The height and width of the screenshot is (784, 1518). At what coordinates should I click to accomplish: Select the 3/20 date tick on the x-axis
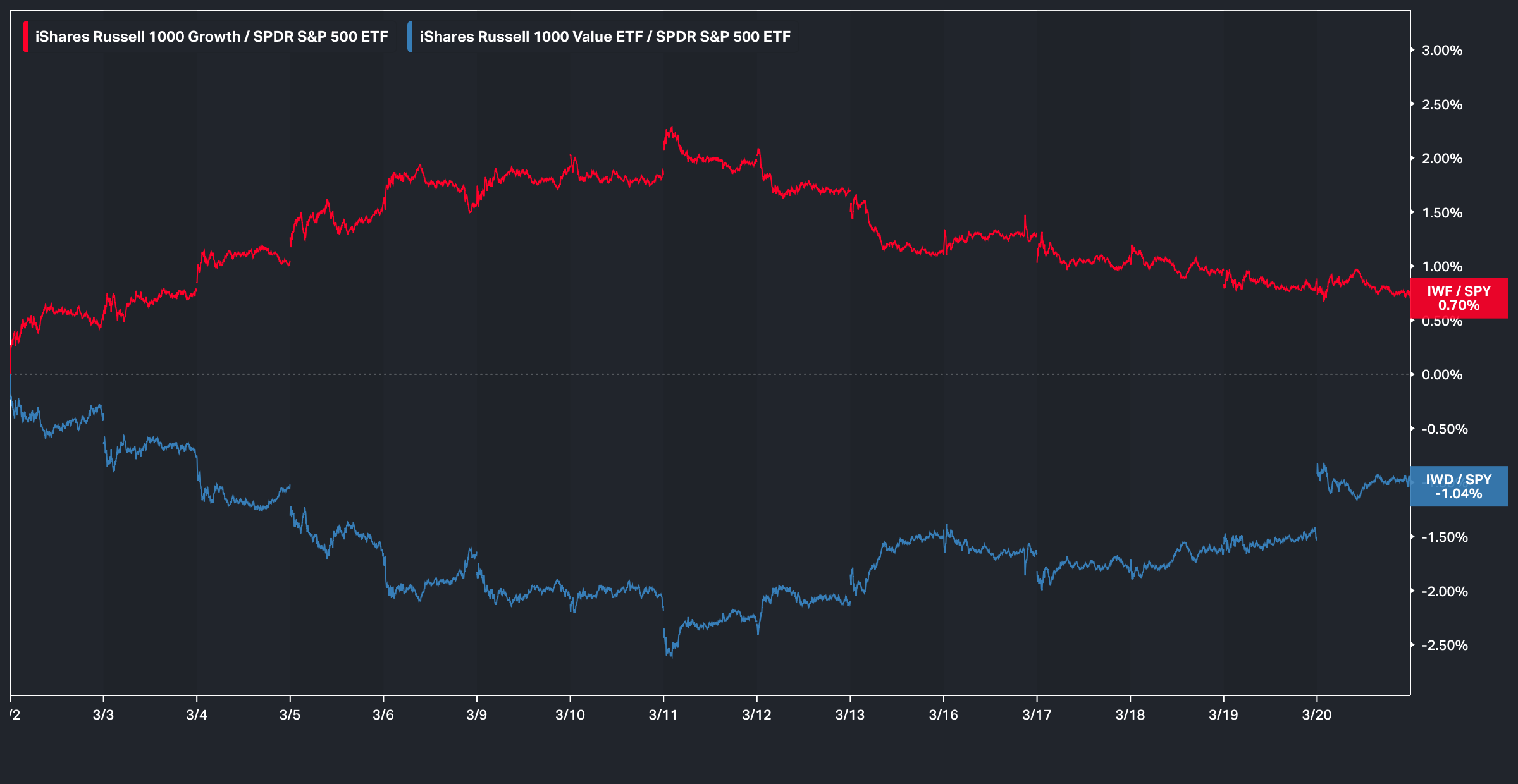(x=1316, y=714)
